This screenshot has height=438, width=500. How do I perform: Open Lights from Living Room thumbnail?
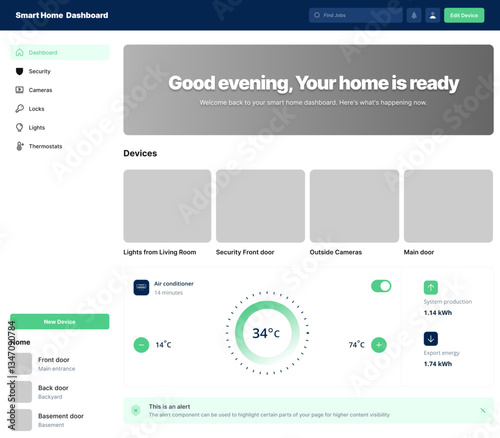click(167, 206)
